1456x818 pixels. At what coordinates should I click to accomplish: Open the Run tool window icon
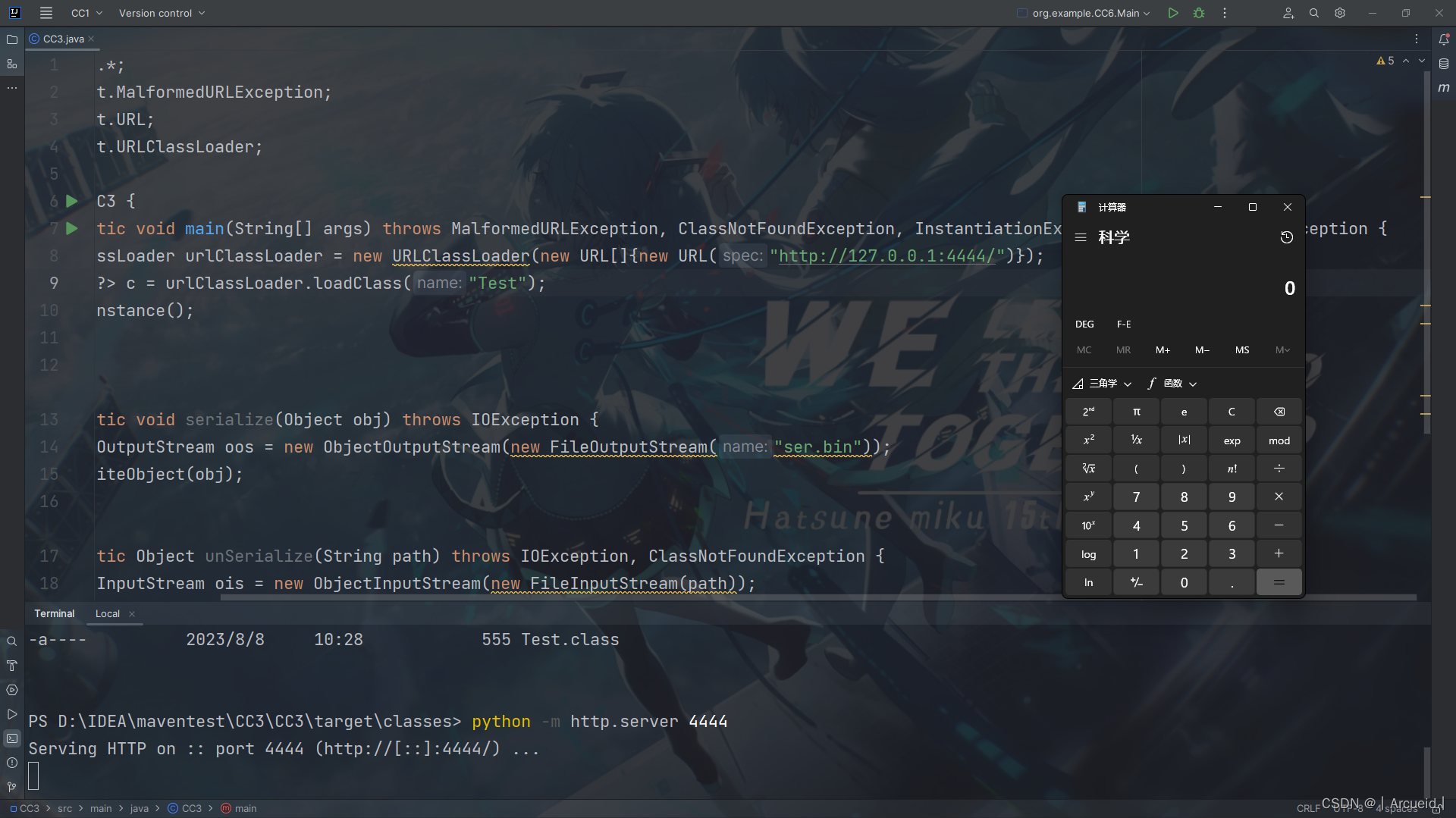click(12, 714)
